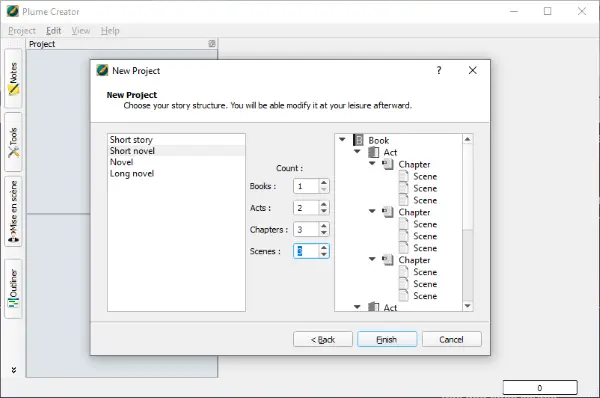Select Long novel structure

176,173
